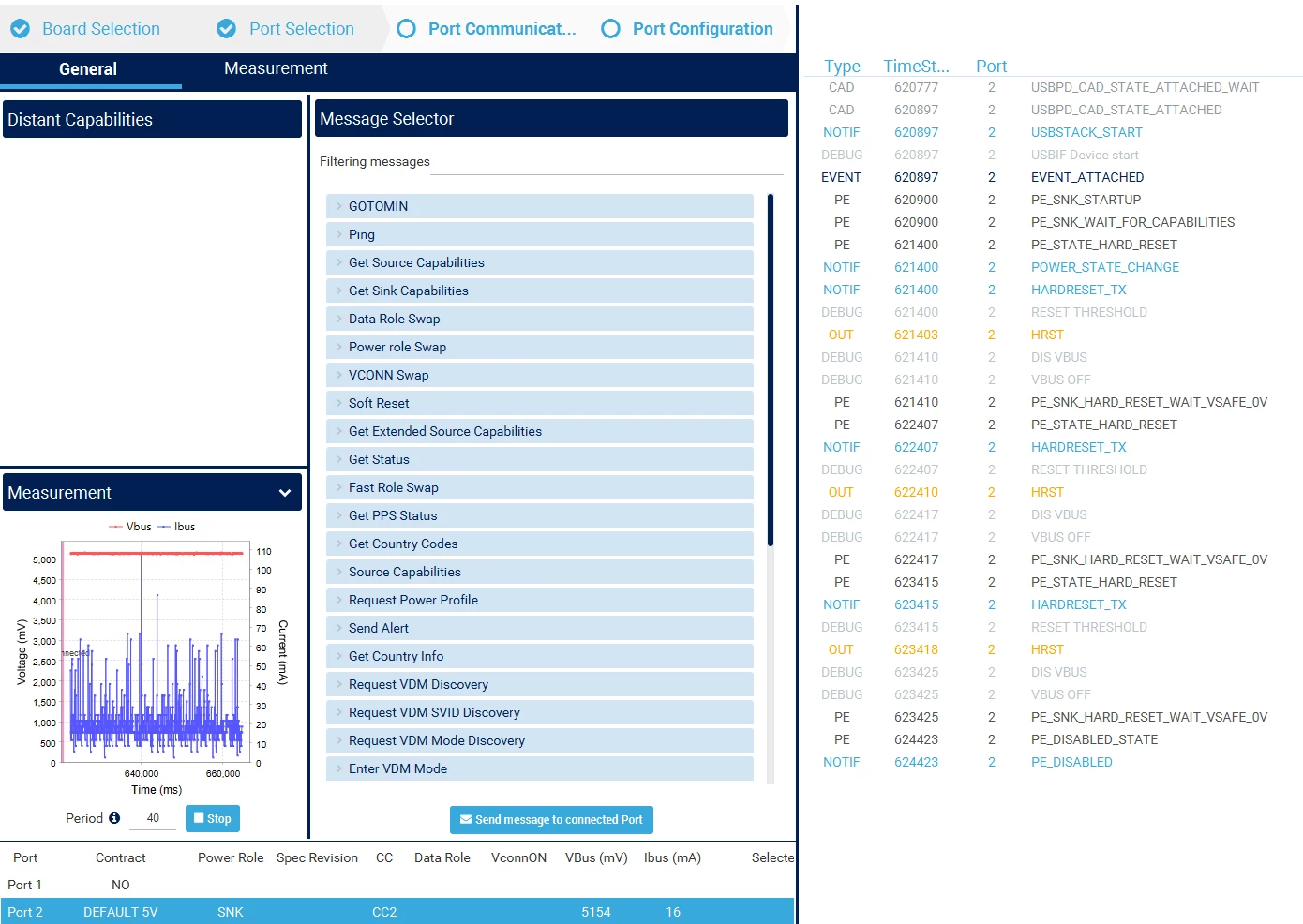Viewport: 1303px width, 924px height.
Task: Click the Port Selection checkmark icon
Action: (227, 29)
